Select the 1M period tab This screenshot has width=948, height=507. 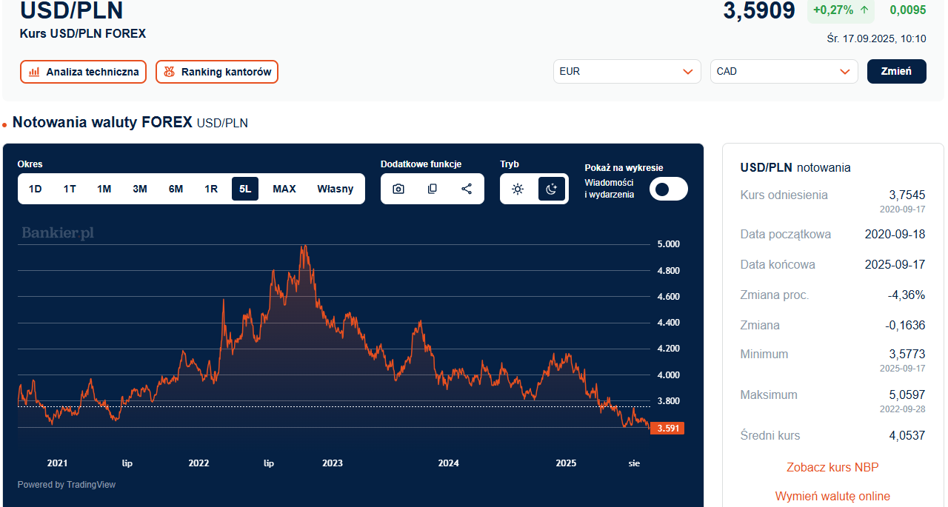(104, 189)
